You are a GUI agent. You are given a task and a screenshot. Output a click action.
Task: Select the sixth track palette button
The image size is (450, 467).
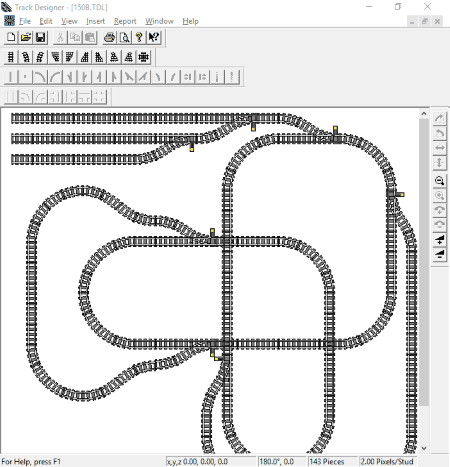click(85, 57)
